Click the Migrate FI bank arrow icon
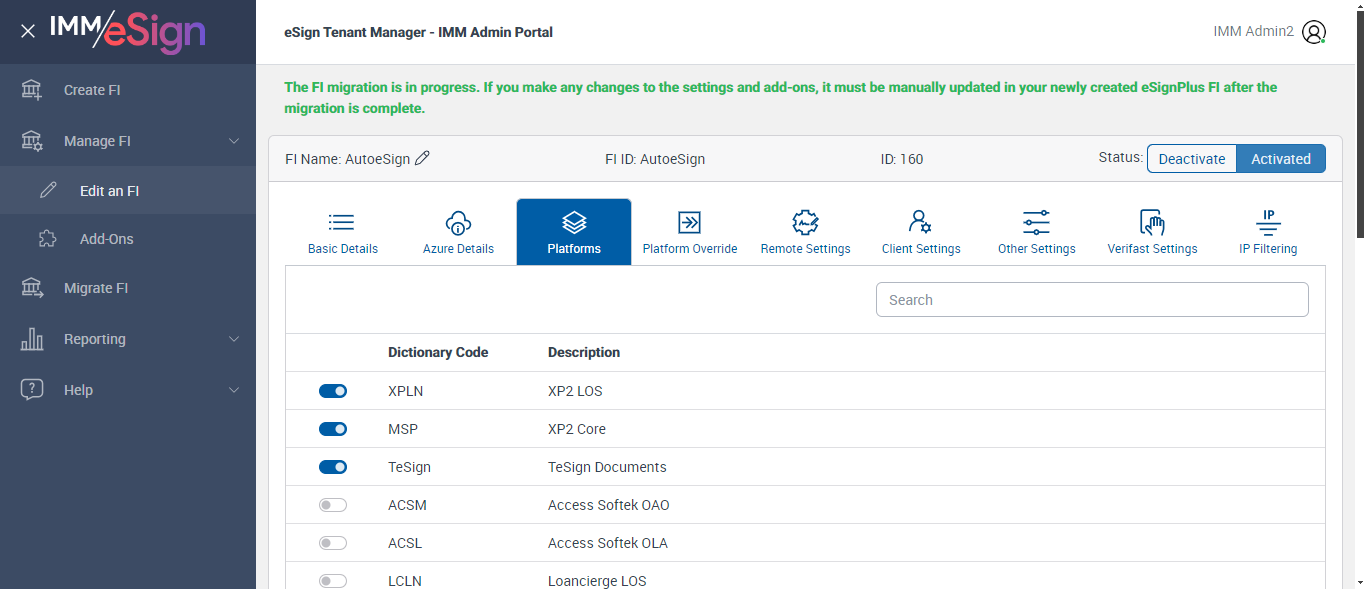 (x=32, y=288)
